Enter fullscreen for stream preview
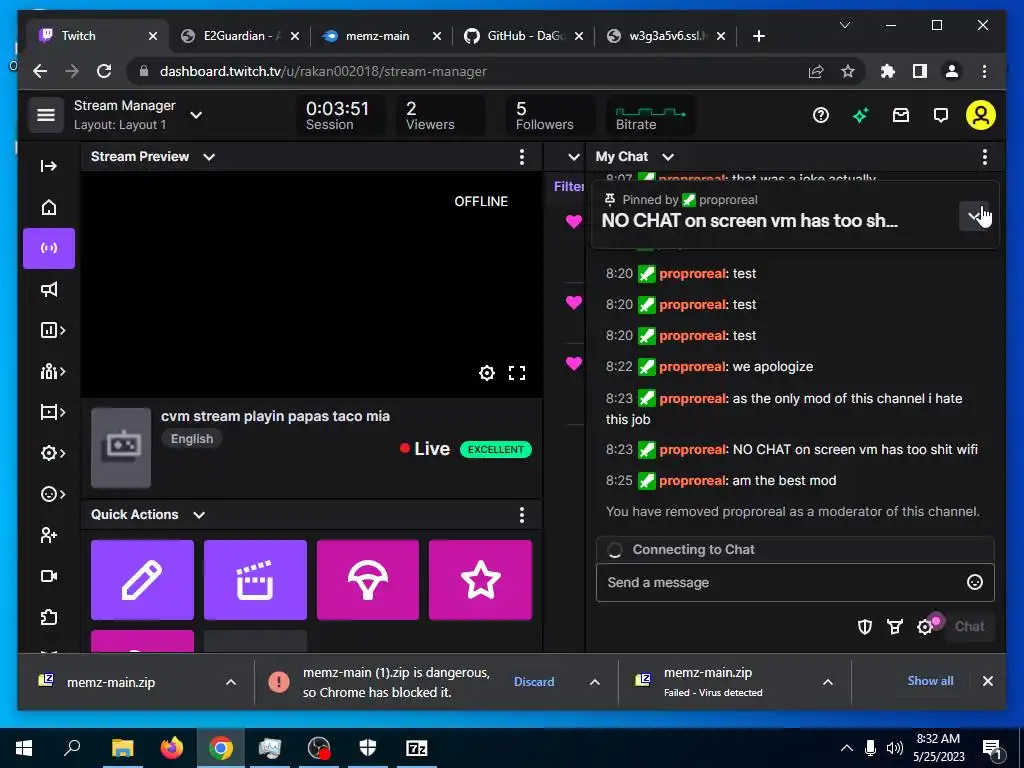The image size is (1024, 768). coord(517,373)
